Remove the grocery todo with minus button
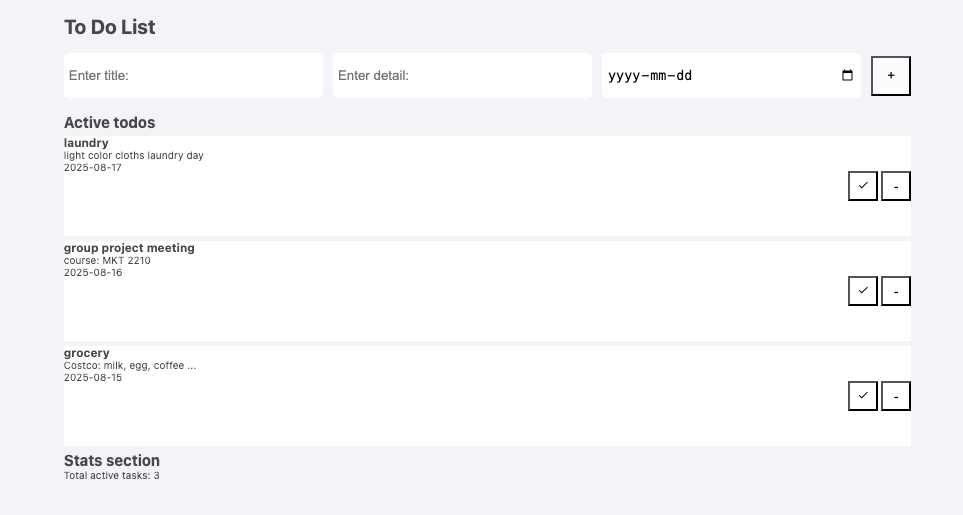The width and height of the screenshot is (963, 515). pos(895,396)
